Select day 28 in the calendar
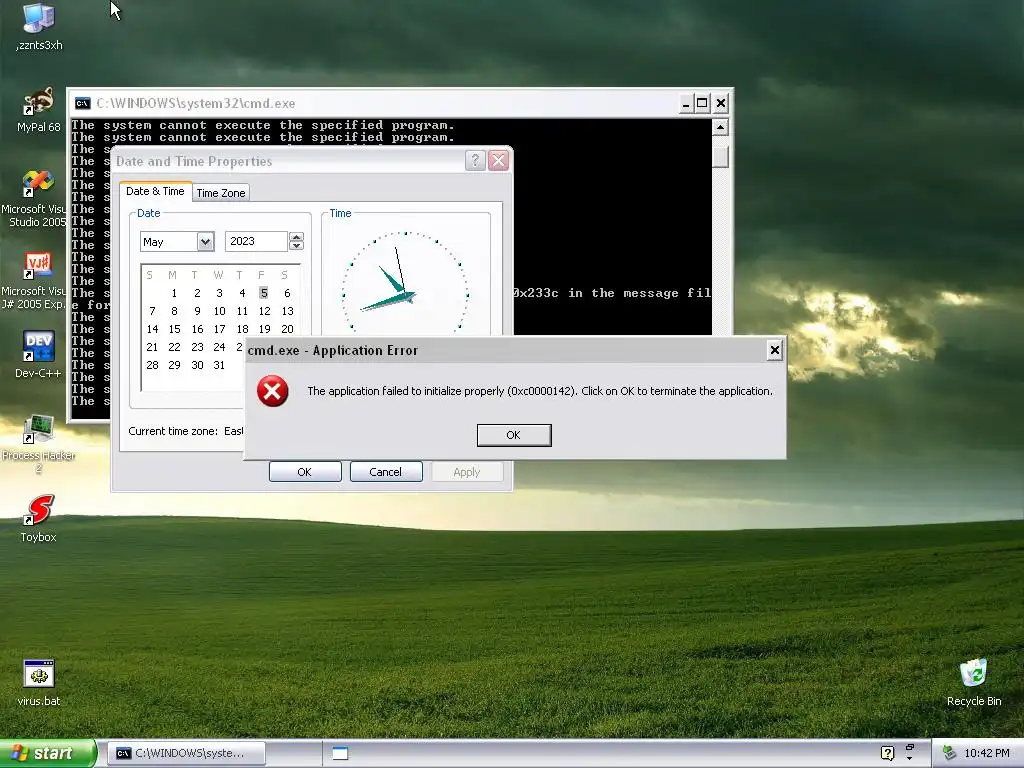 [152, 365]
